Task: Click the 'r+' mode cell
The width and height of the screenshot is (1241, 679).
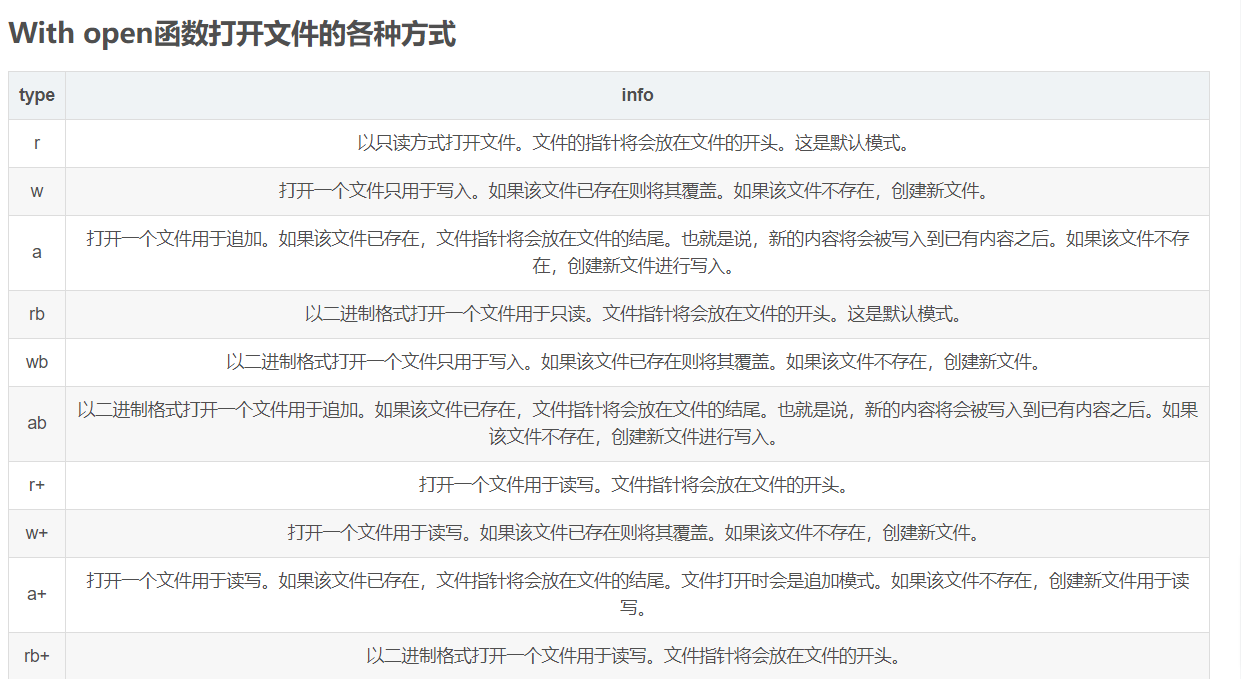Action: pyautogui.click(x=36, y=485)
